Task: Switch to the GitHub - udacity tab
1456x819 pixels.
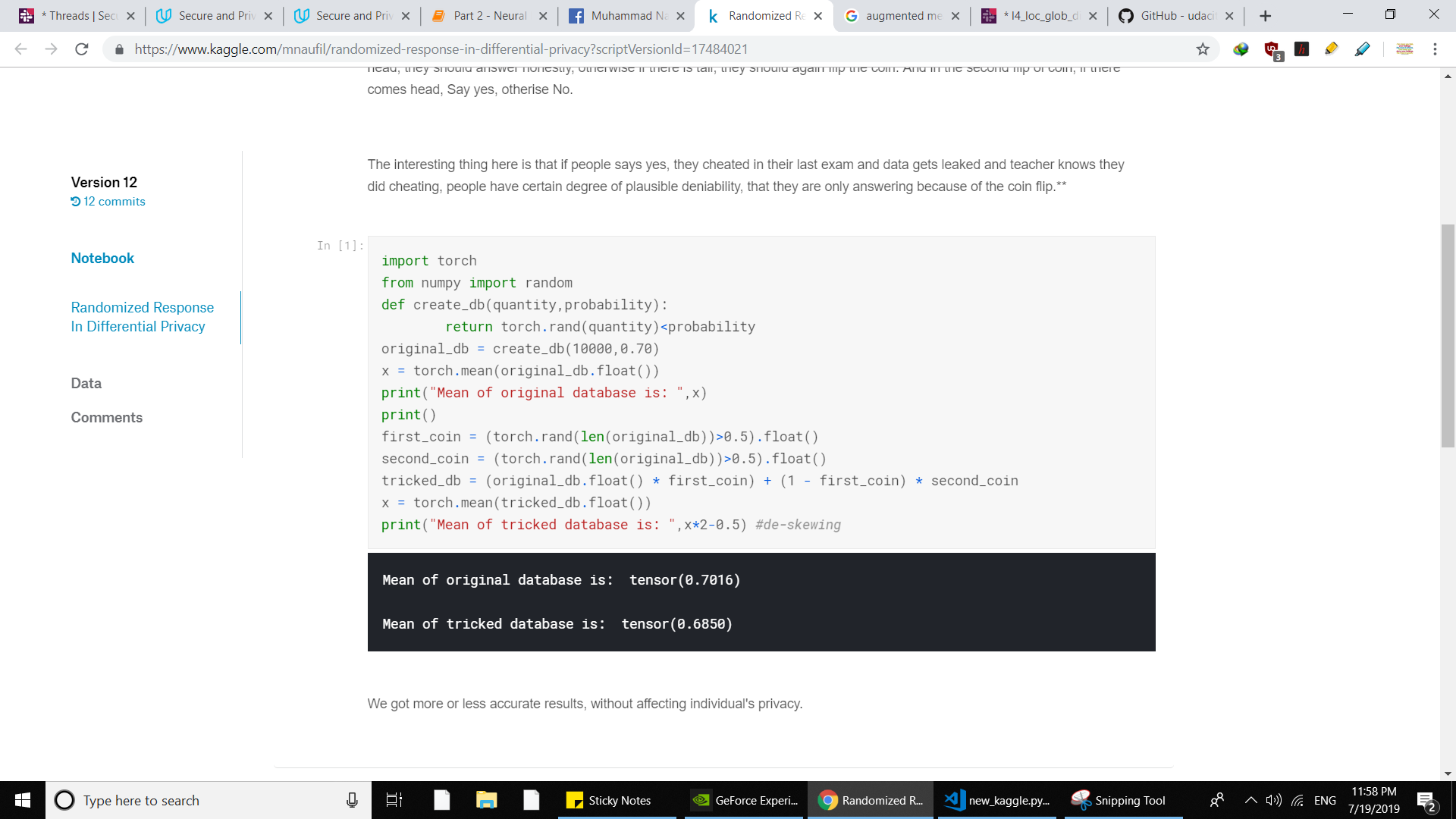Action: coord(1175,15)
